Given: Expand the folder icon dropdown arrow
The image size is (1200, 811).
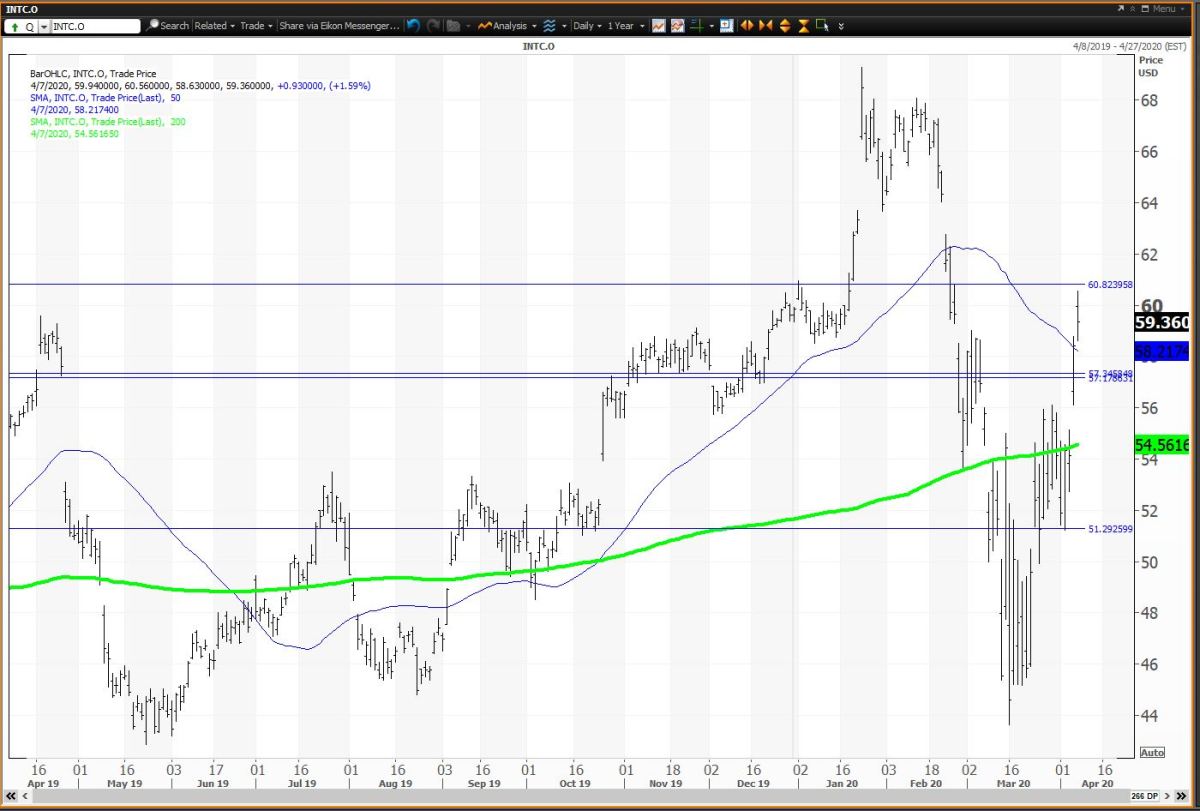Looking at the screenshot, I should point(467,26).
